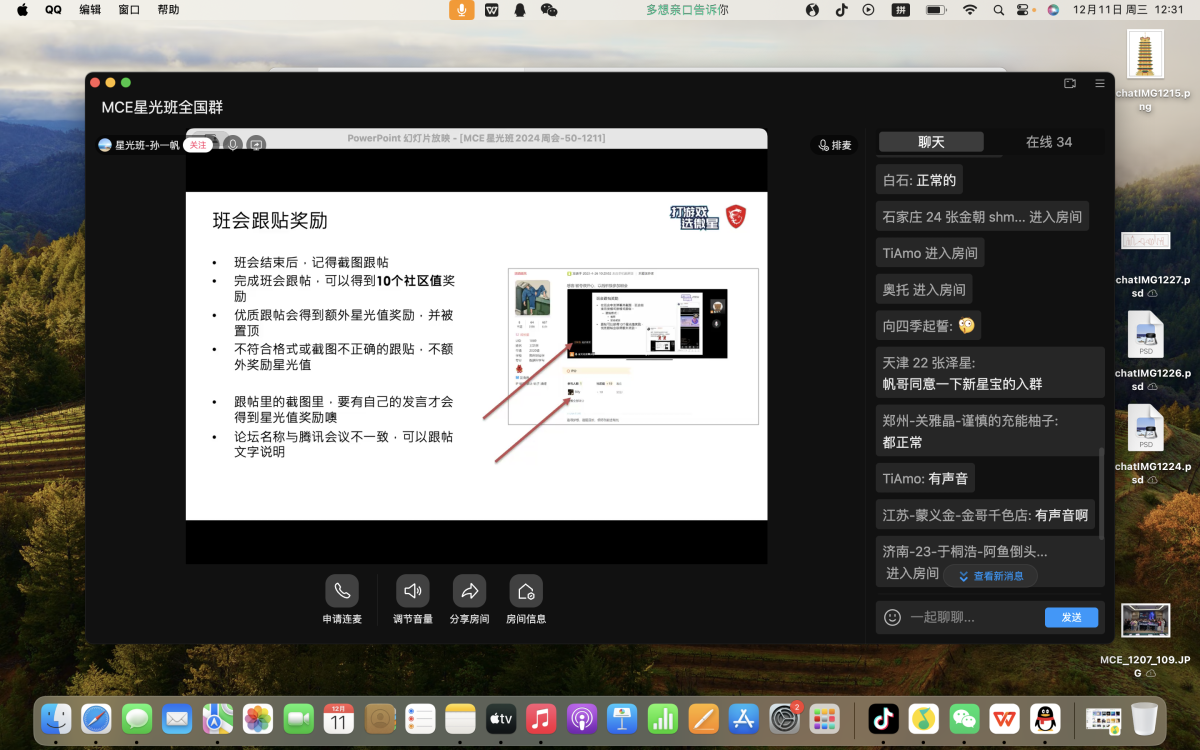Click the 关注 follow button
The height and width of the screenshot is (750, 1200).
198,145
